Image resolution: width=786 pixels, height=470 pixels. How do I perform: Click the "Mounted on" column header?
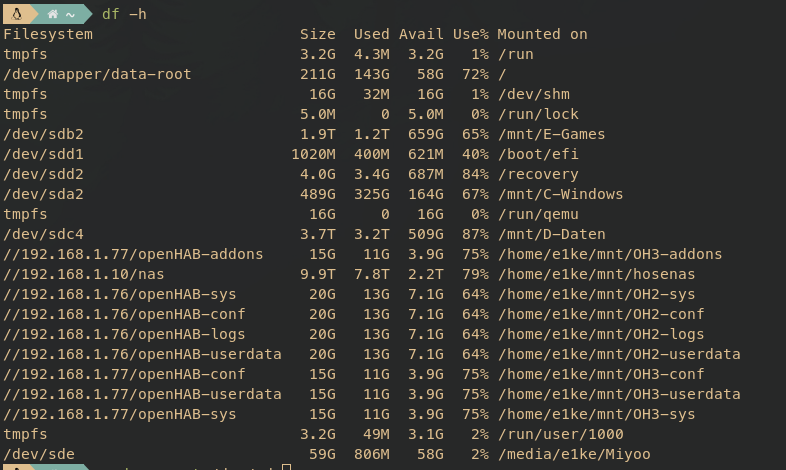[542, 34]
